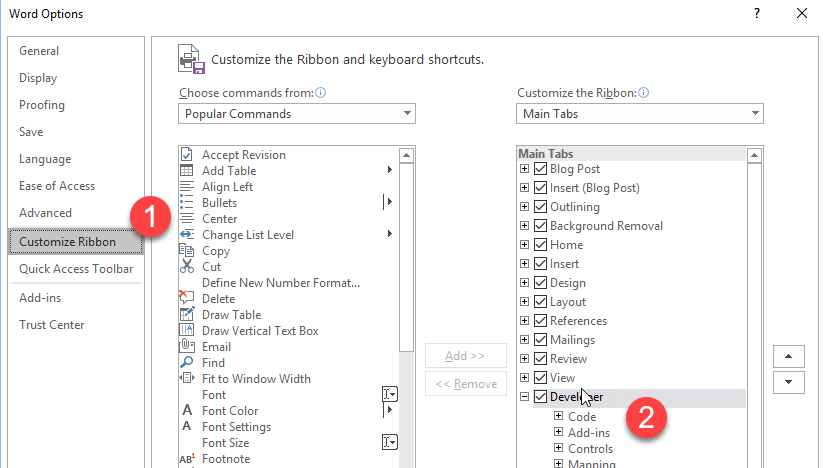This screenshot has width=823, height=468.
Task: Click the Draw Table pencil icon
Action: (x=187, y=314)
